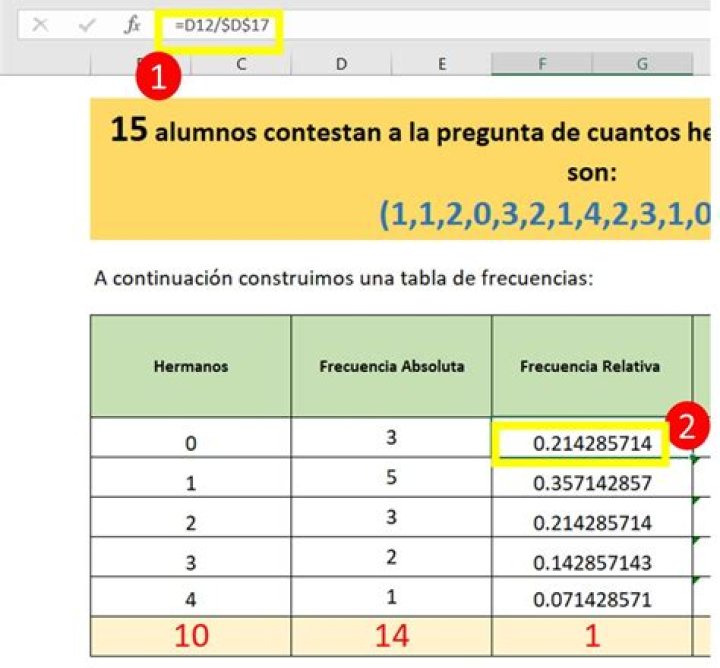Select Hermanos cell with value 3
Screen dimensions: 720x668
pyautogui.click(x=191, y=557)
